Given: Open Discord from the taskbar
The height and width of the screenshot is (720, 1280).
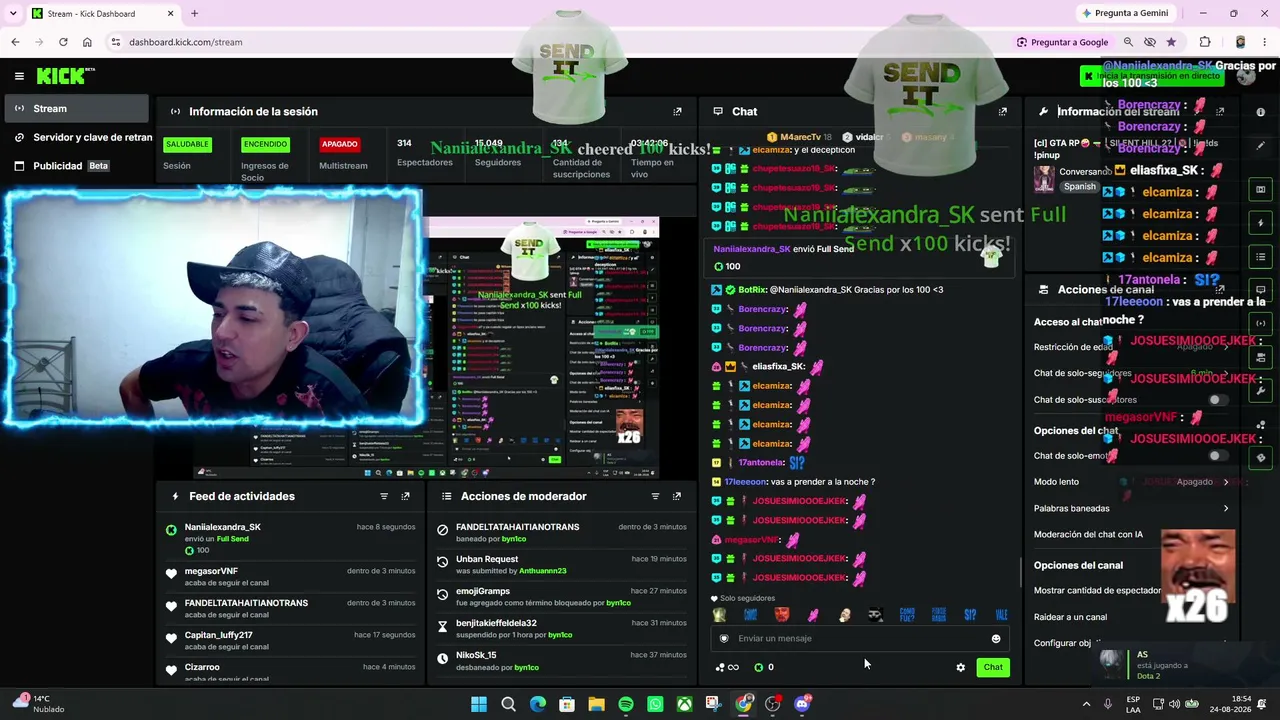Looking at the screenshot, I should (802, 704).
